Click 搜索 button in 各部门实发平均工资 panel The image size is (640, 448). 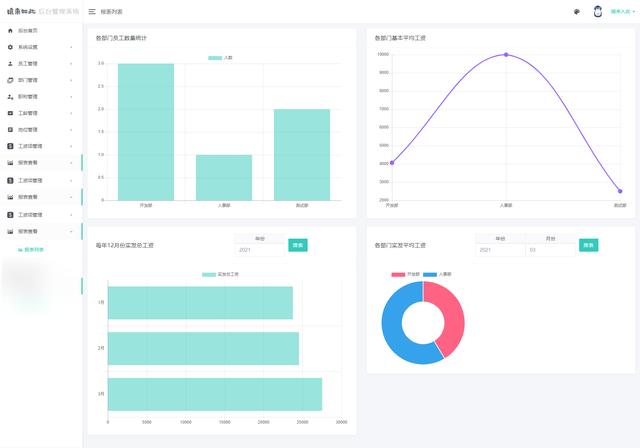(x=588, y=245)
